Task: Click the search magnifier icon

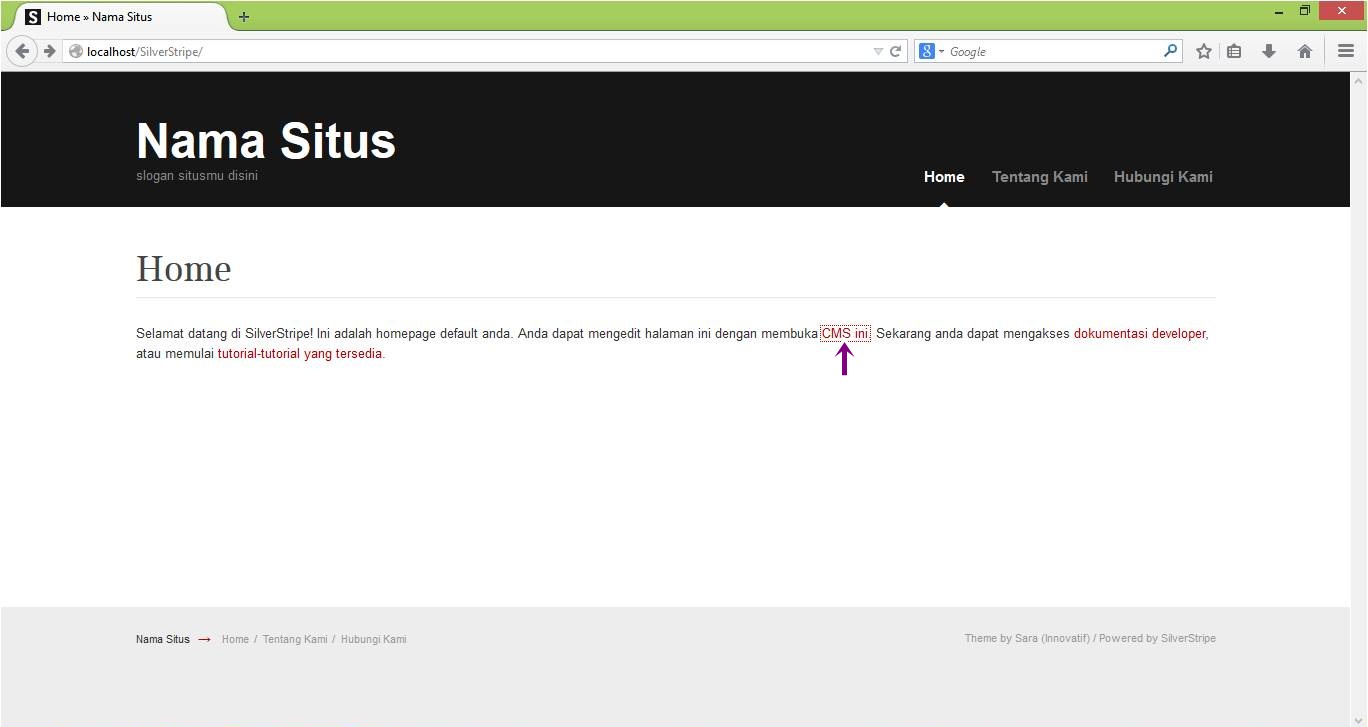Action: (1170, 51)
